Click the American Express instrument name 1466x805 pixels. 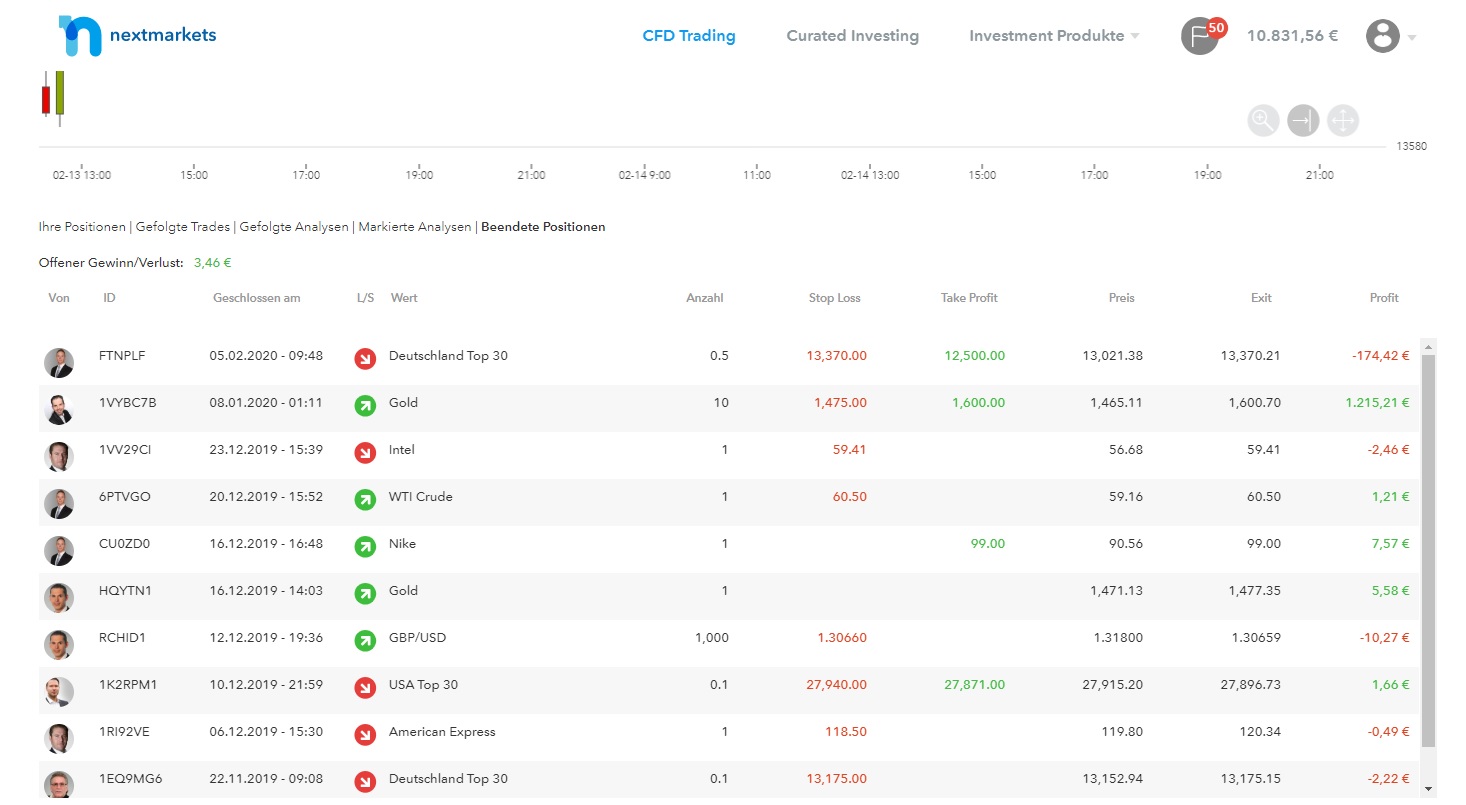click(x=442, y=732)
